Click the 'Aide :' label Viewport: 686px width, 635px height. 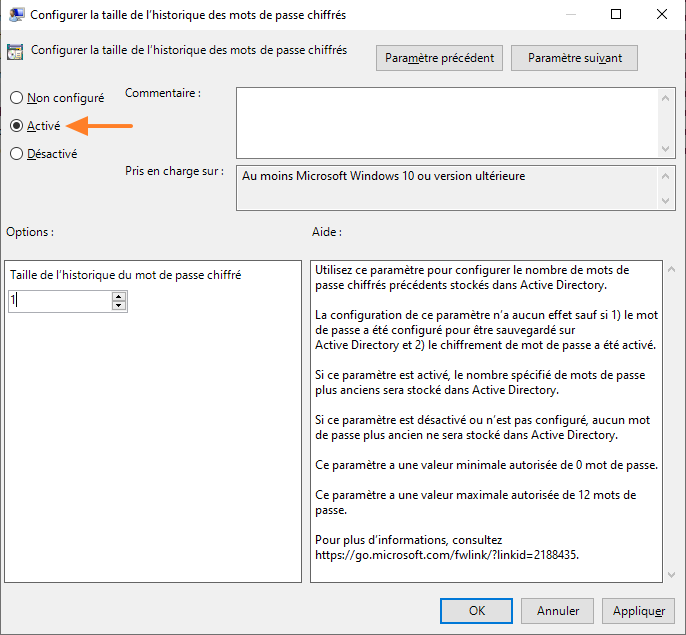(x=327, y=232)
